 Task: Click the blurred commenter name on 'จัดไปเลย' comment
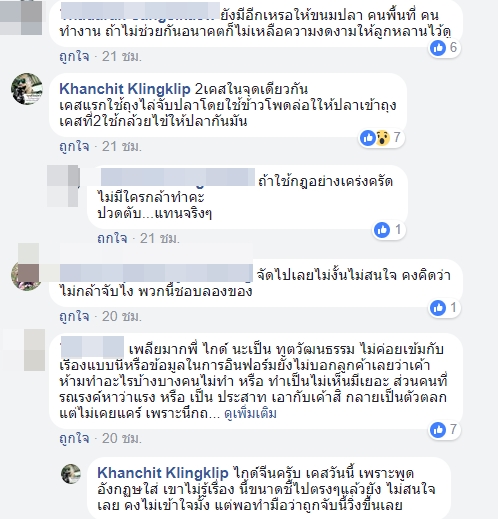click(x=156, y=273)
